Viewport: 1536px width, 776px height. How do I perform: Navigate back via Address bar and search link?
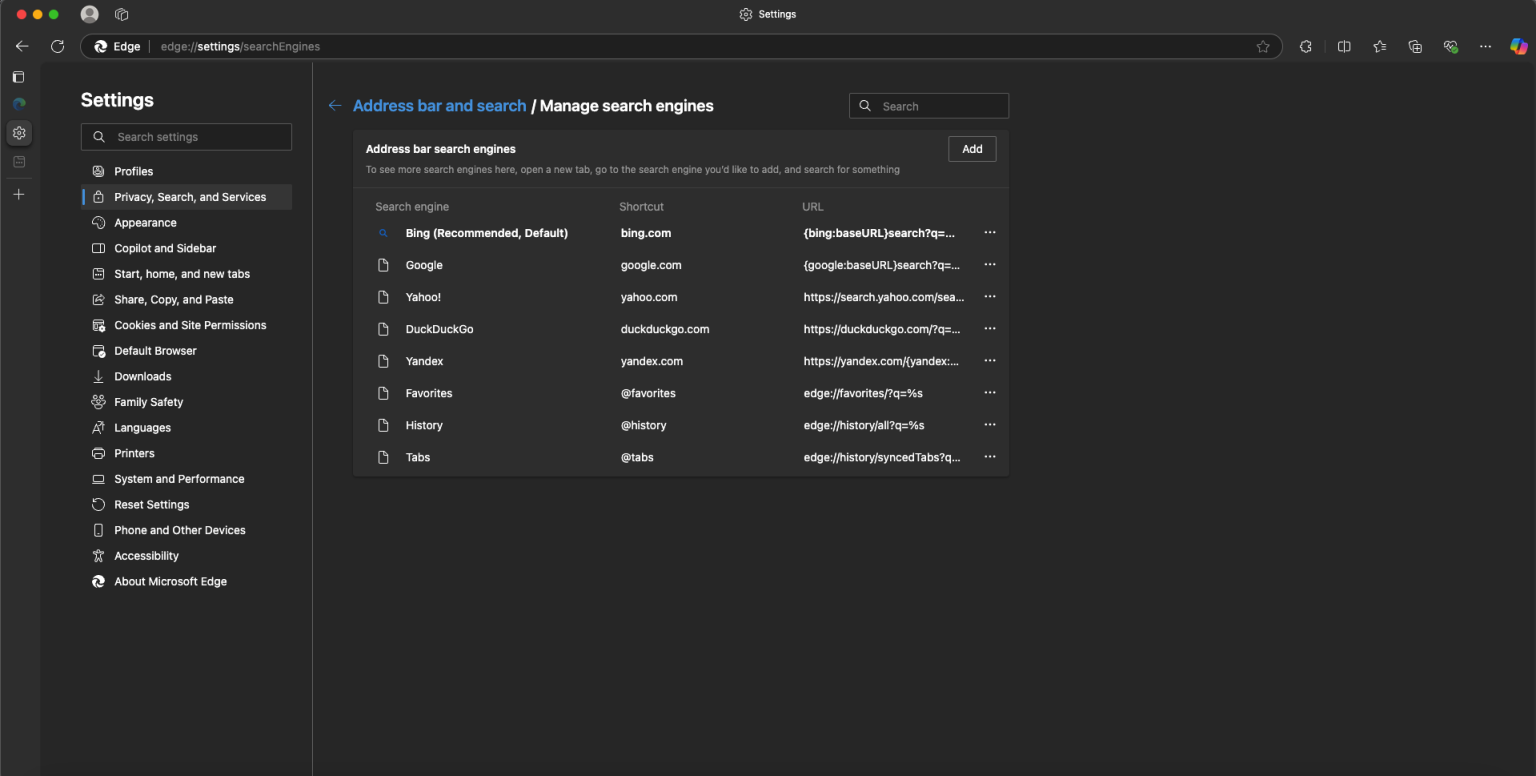coord(439,105)
